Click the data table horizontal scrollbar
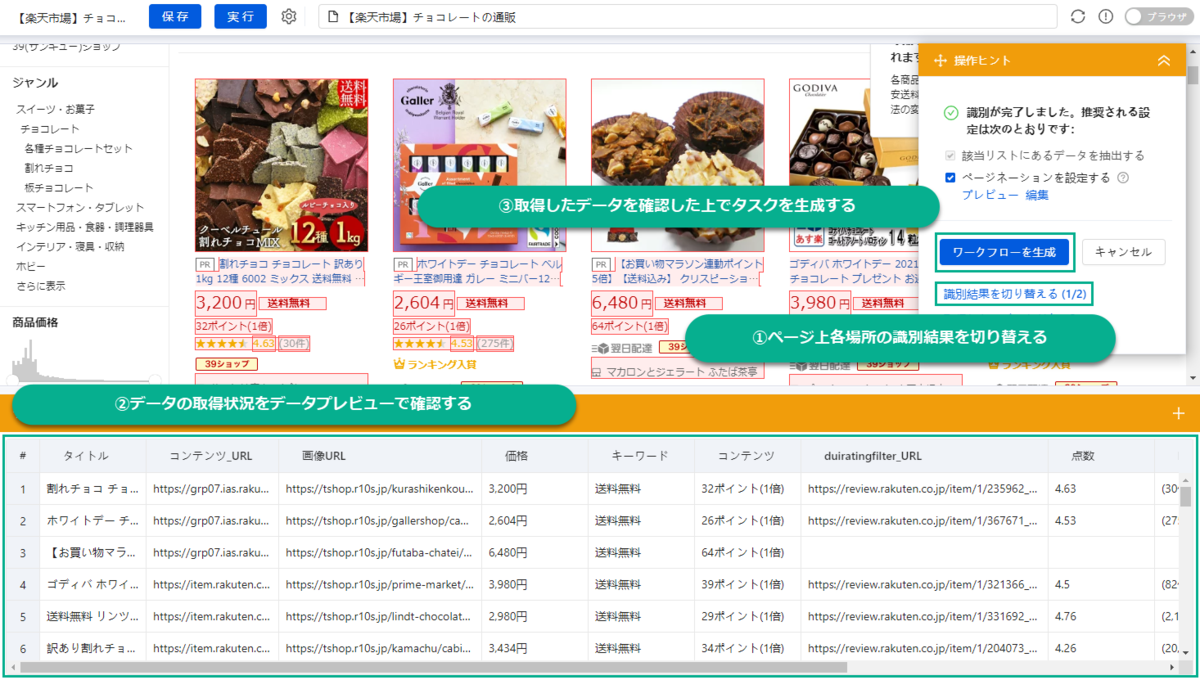This screenshot has width=1200, height=680. coord(433,667)
